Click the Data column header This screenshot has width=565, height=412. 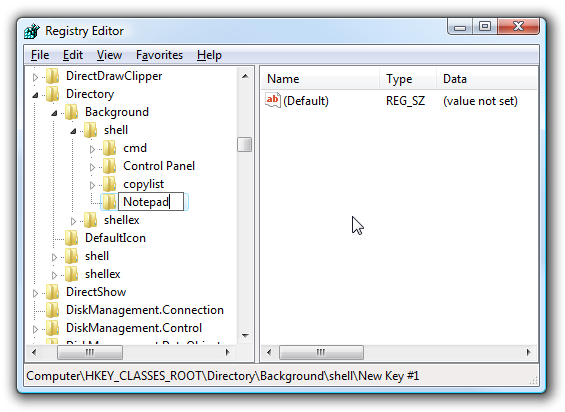487,79
